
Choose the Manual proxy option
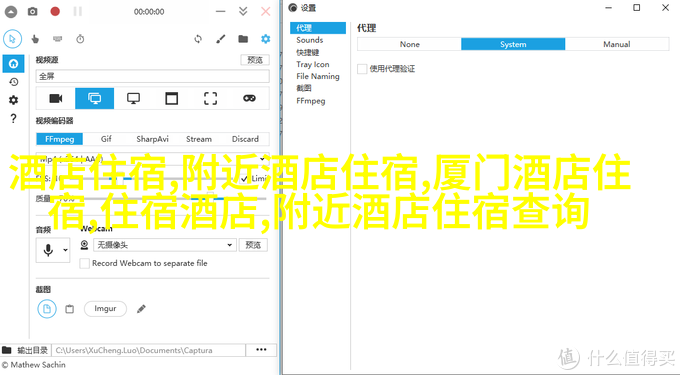click(617, 44)
